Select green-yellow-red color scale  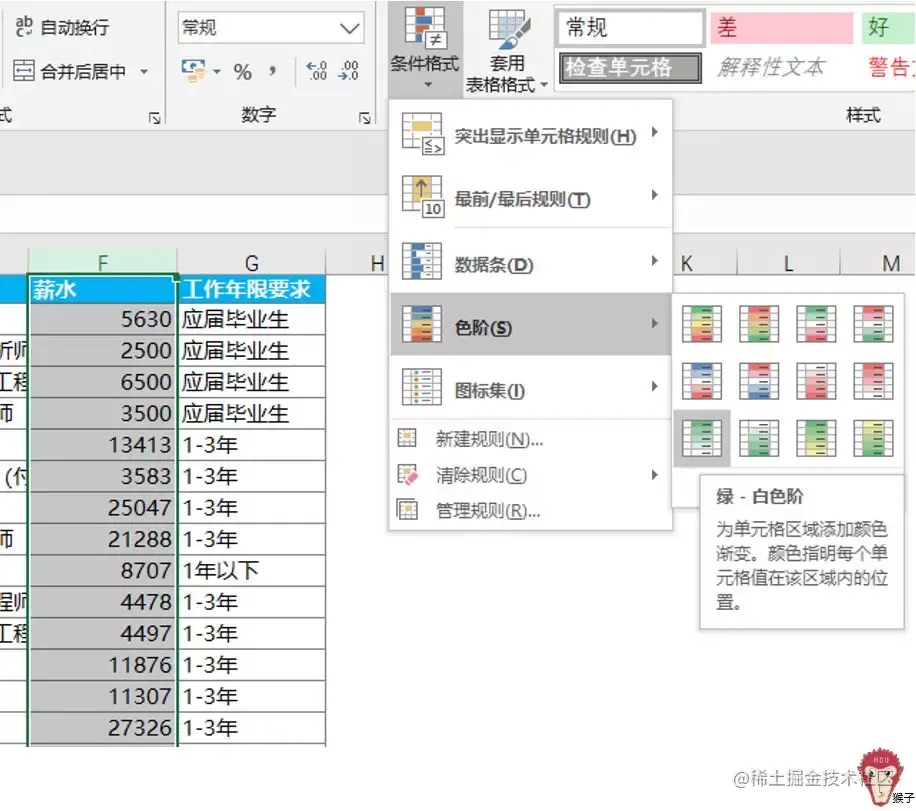702,323
